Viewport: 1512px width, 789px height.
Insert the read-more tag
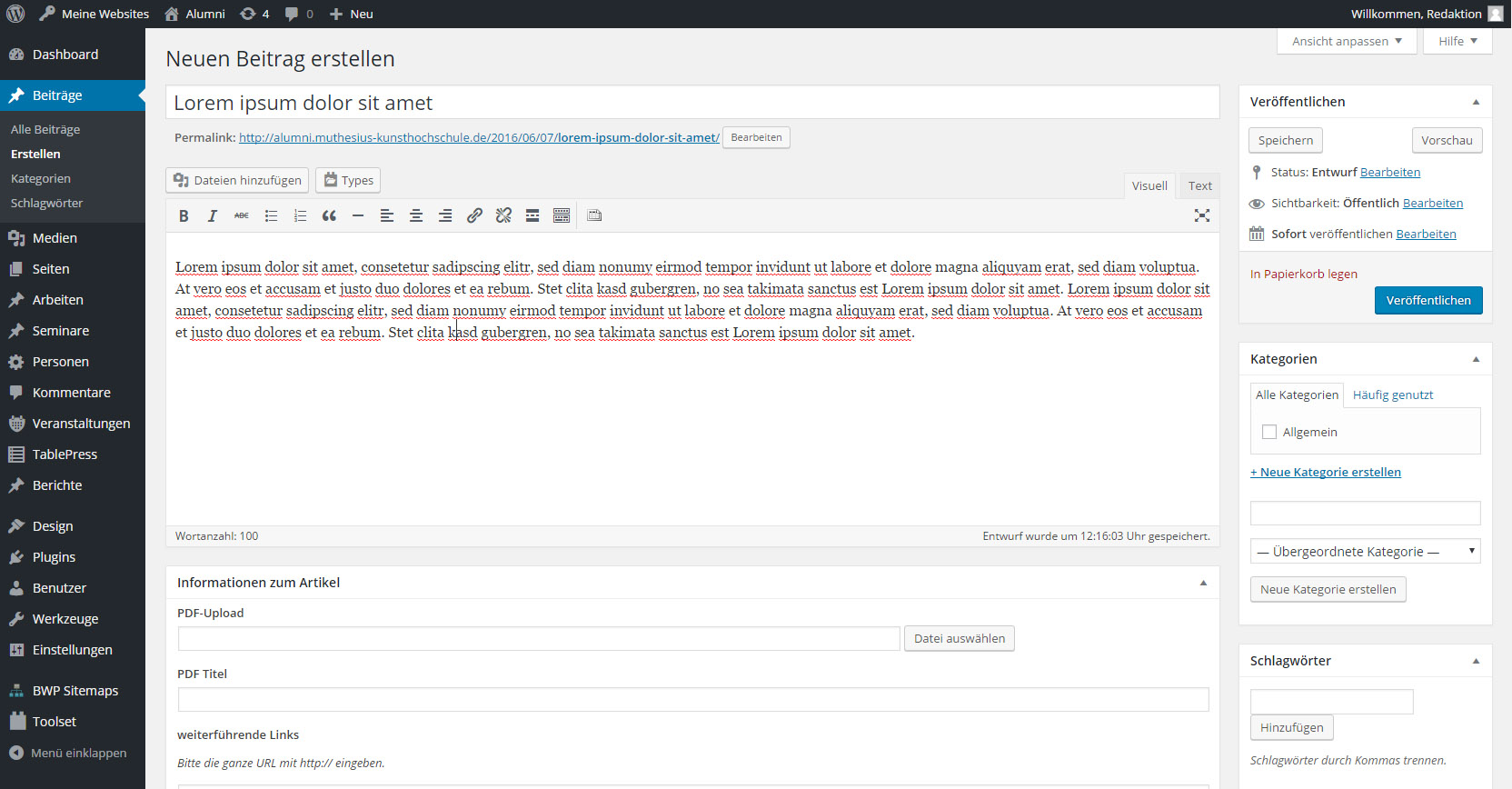click(532, 216)
